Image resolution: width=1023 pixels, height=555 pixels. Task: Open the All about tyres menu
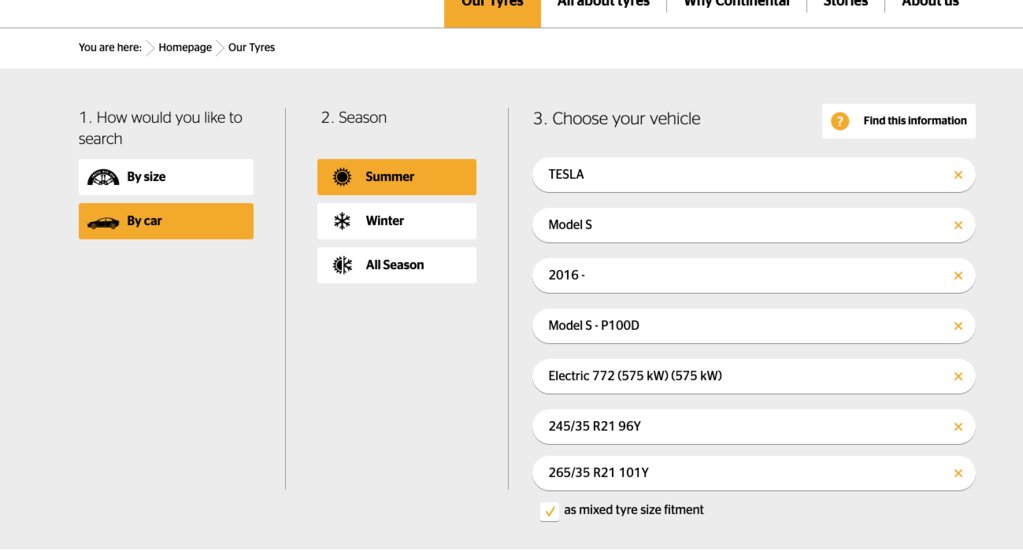pyautogui.click(x=603, y=5)
